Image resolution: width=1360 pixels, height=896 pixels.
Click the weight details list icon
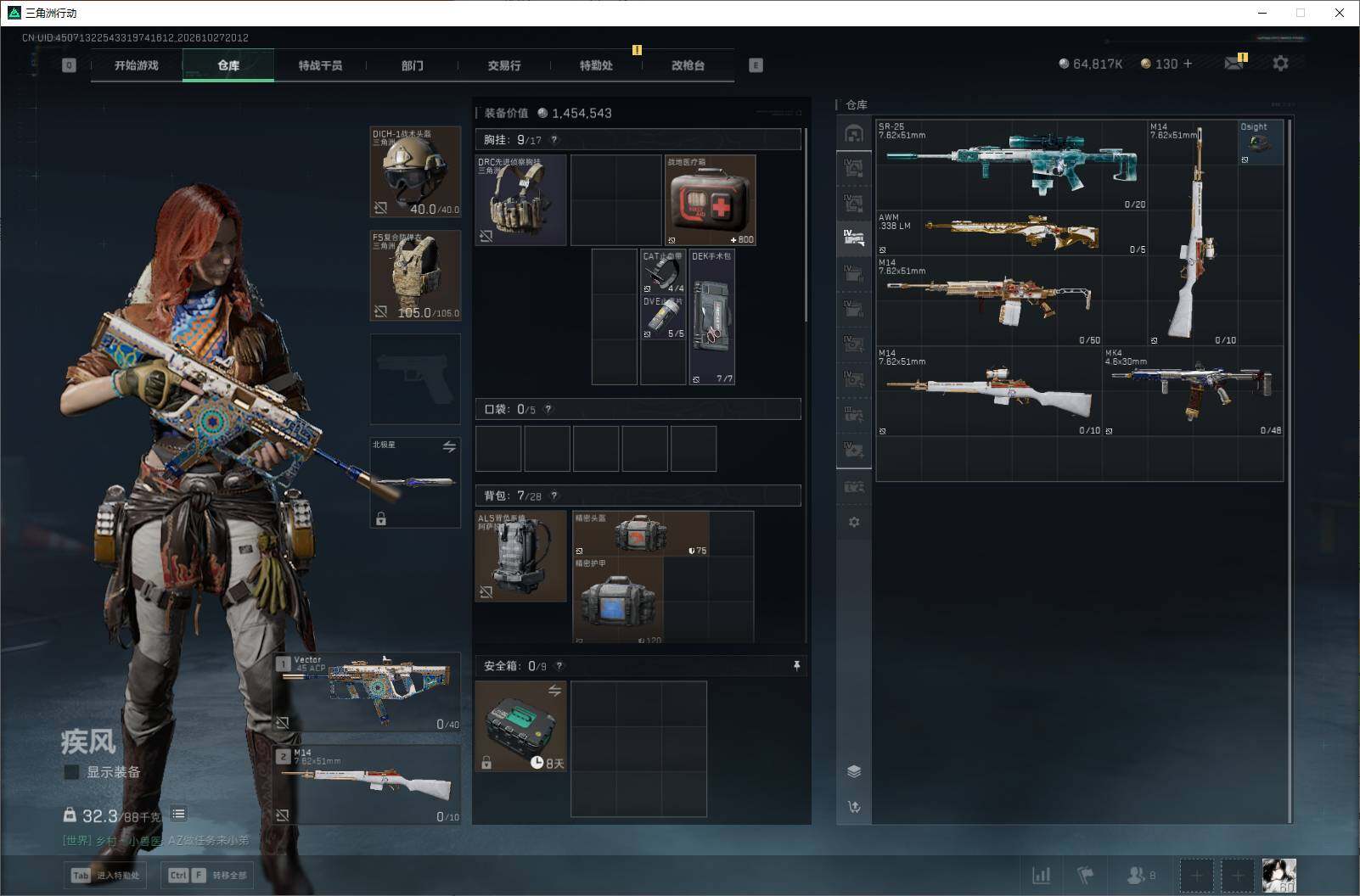(x=178, y=814)
